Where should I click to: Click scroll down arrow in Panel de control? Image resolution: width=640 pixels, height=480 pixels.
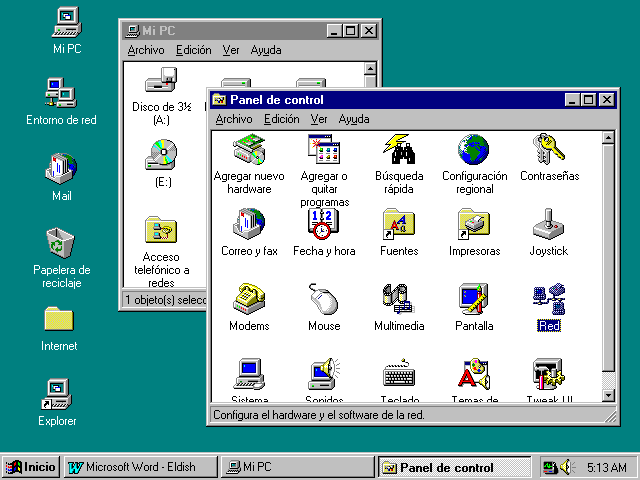[x=608, y=395]
